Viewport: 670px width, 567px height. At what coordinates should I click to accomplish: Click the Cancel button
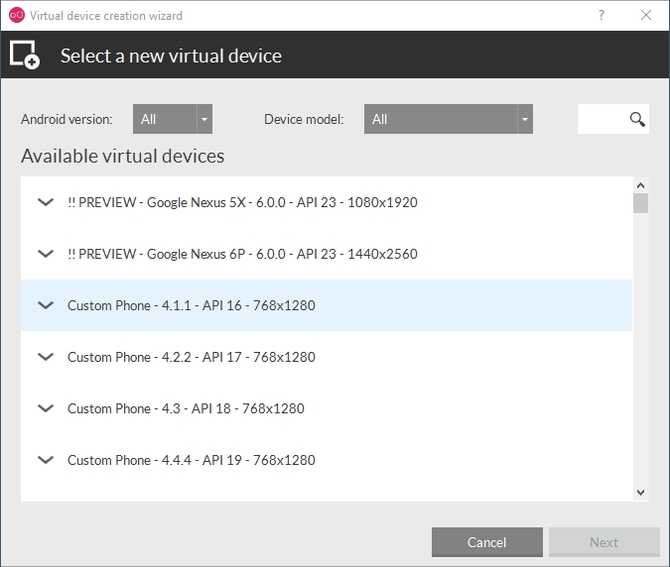(x=487, y=542)
